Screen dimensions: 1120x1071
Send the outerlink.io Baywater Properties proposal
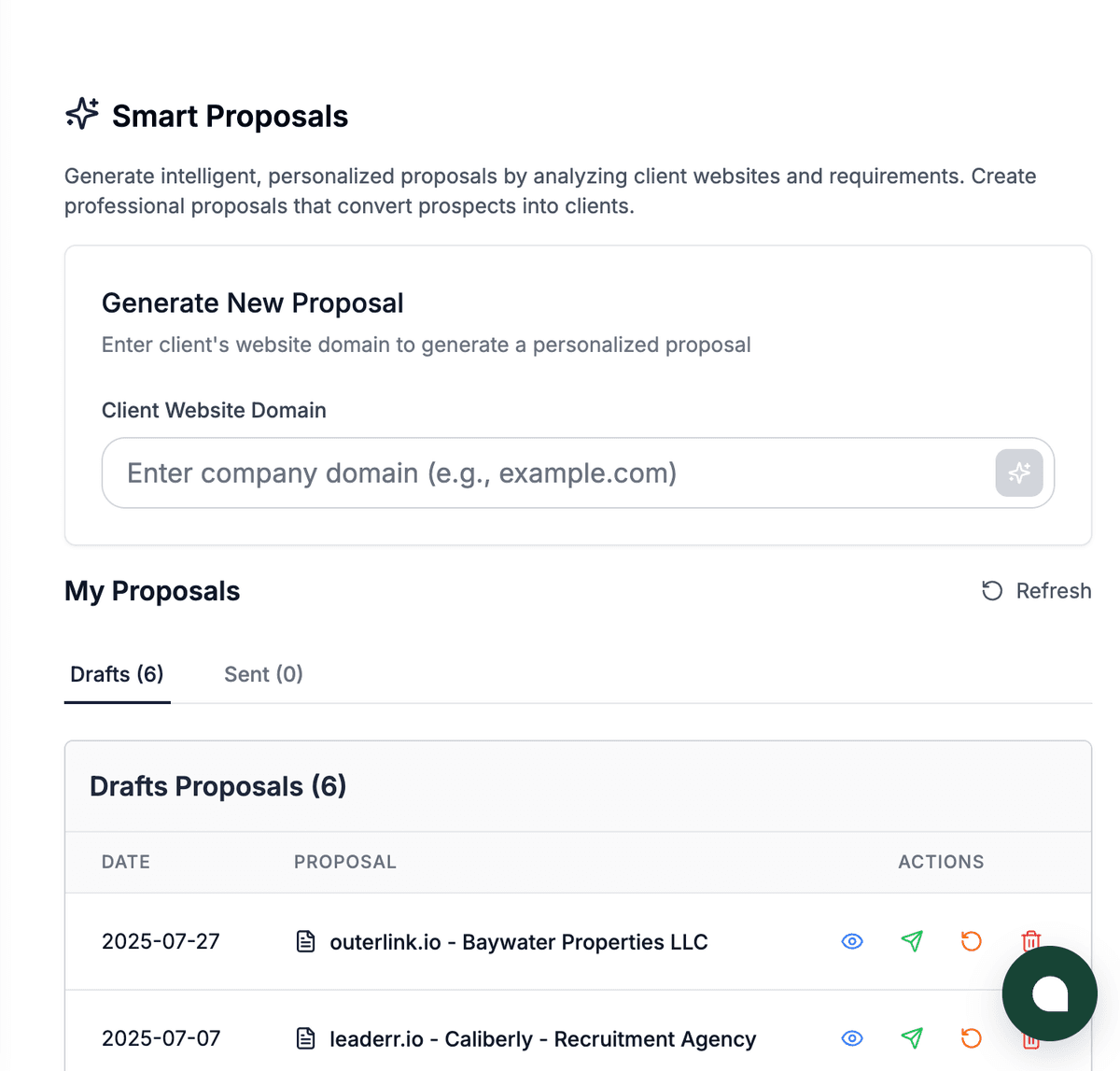(x=912, y=941)
